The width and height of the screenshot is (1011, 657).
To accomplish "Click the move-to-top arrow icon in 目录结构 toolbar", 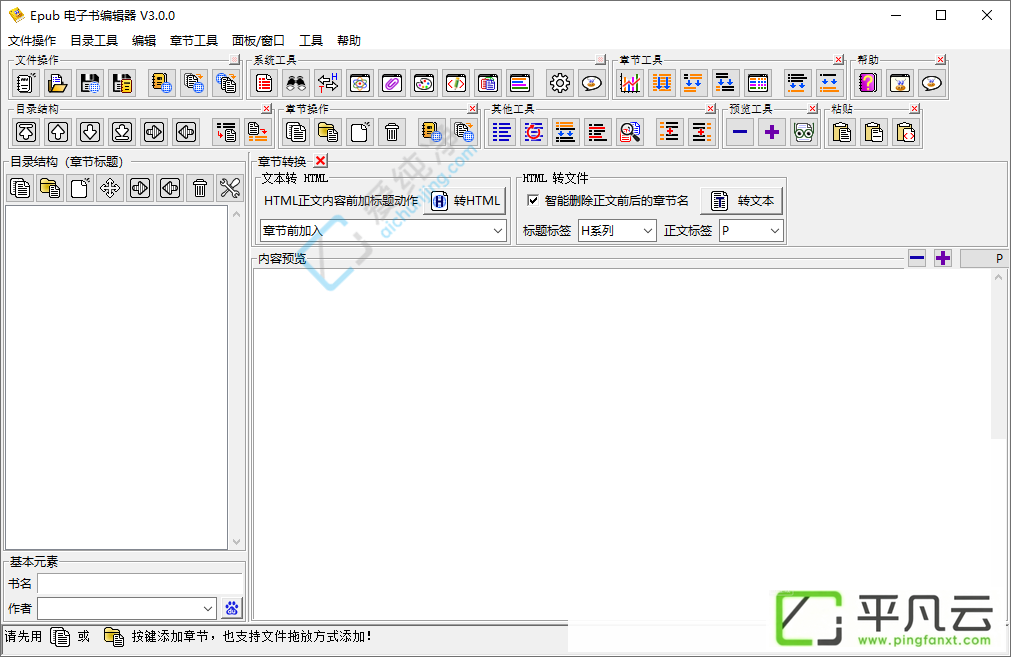I will pos(26,132).
